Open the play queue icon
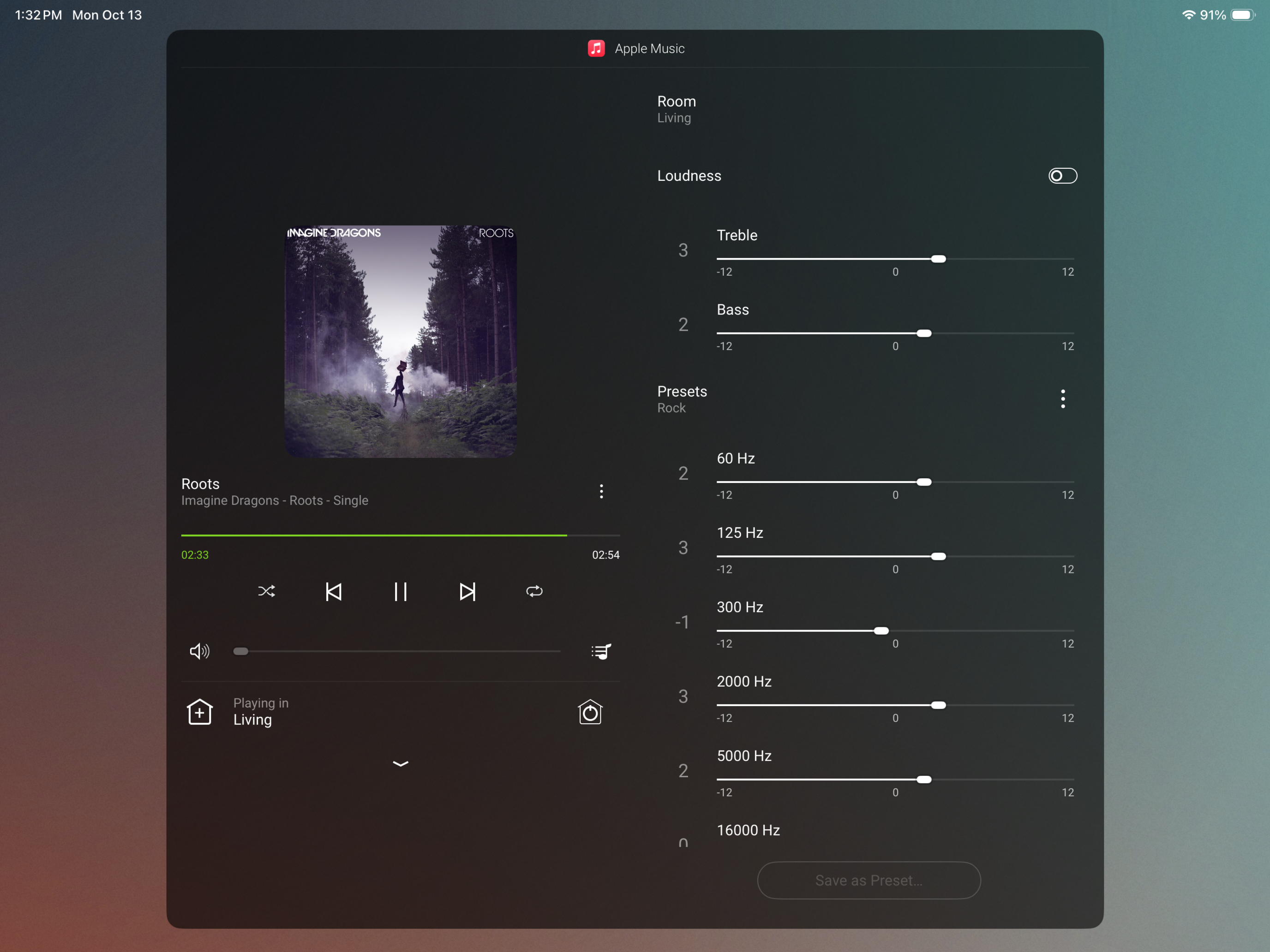The image size is (1270, 952). click(601, 651)
